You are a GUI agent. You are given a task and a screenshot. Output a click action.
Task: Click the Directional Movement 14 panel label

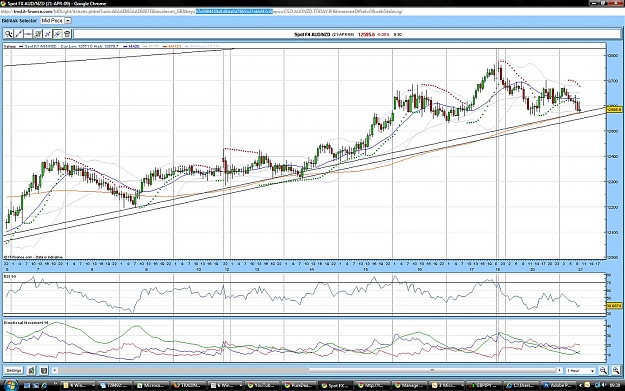[x=26, y=322]
